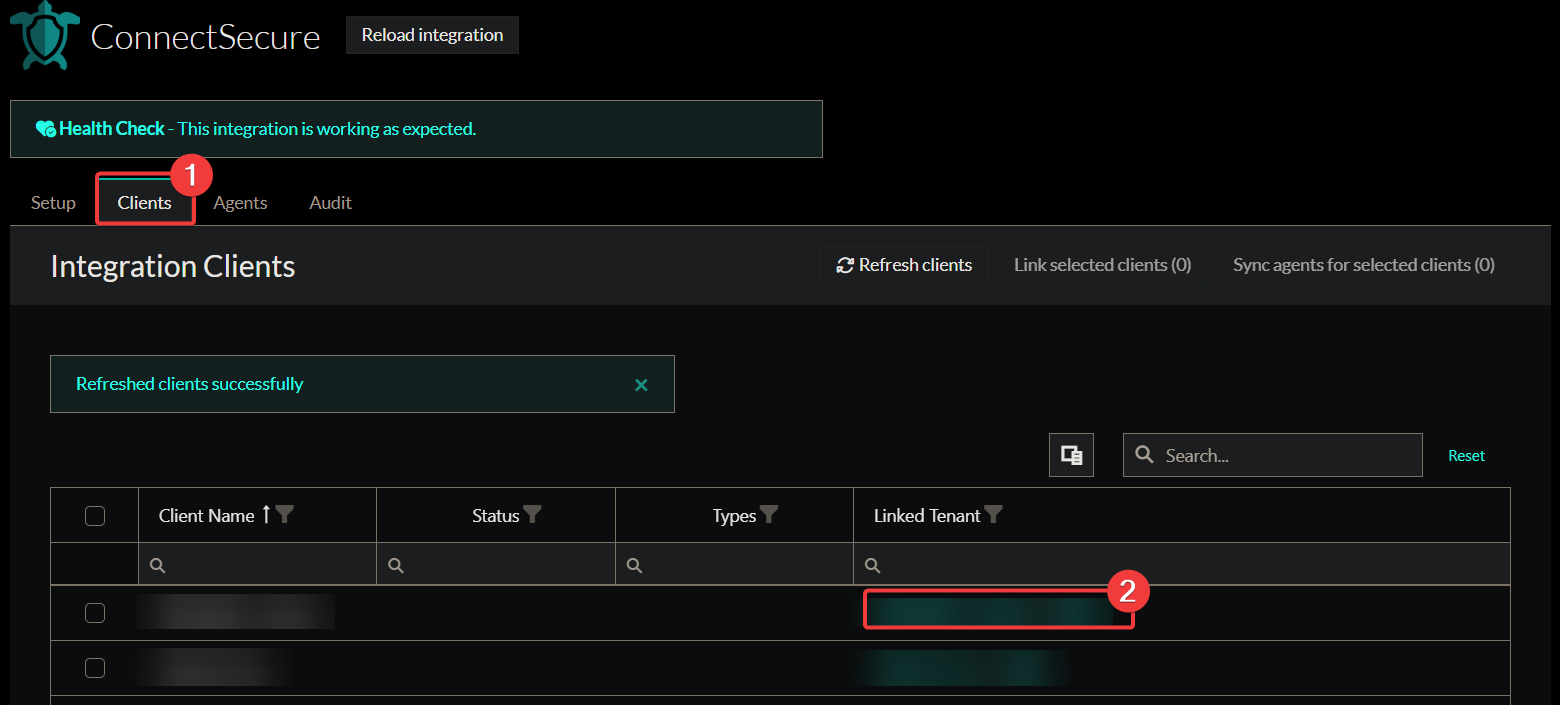Image resolution: width=1560 pixels, height=705 pixels.
Task: Click the Client Name filter funnel icon
Action: click(285, 514)
